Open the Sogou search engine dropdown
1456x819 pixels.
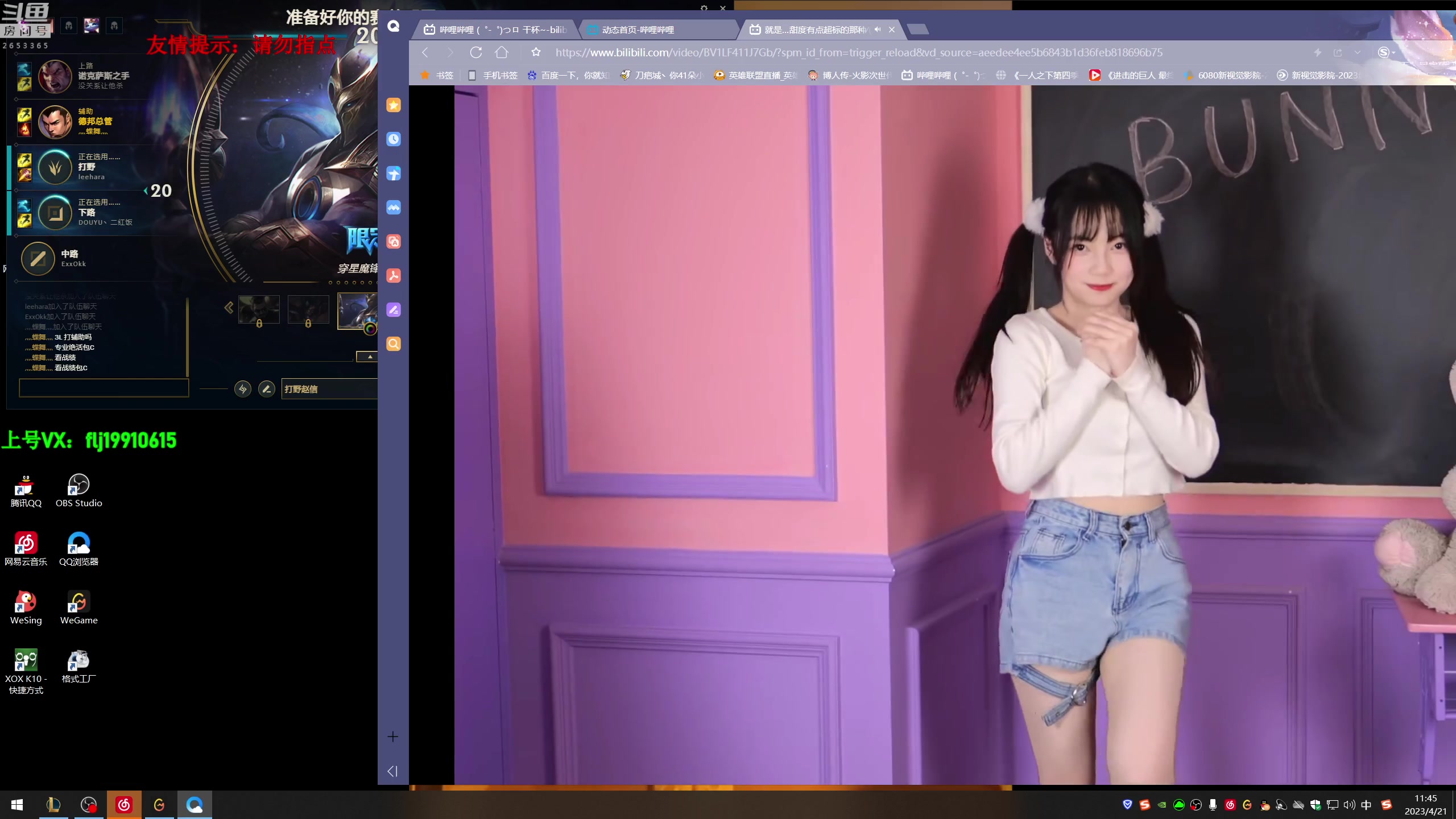coord(1387,52)
